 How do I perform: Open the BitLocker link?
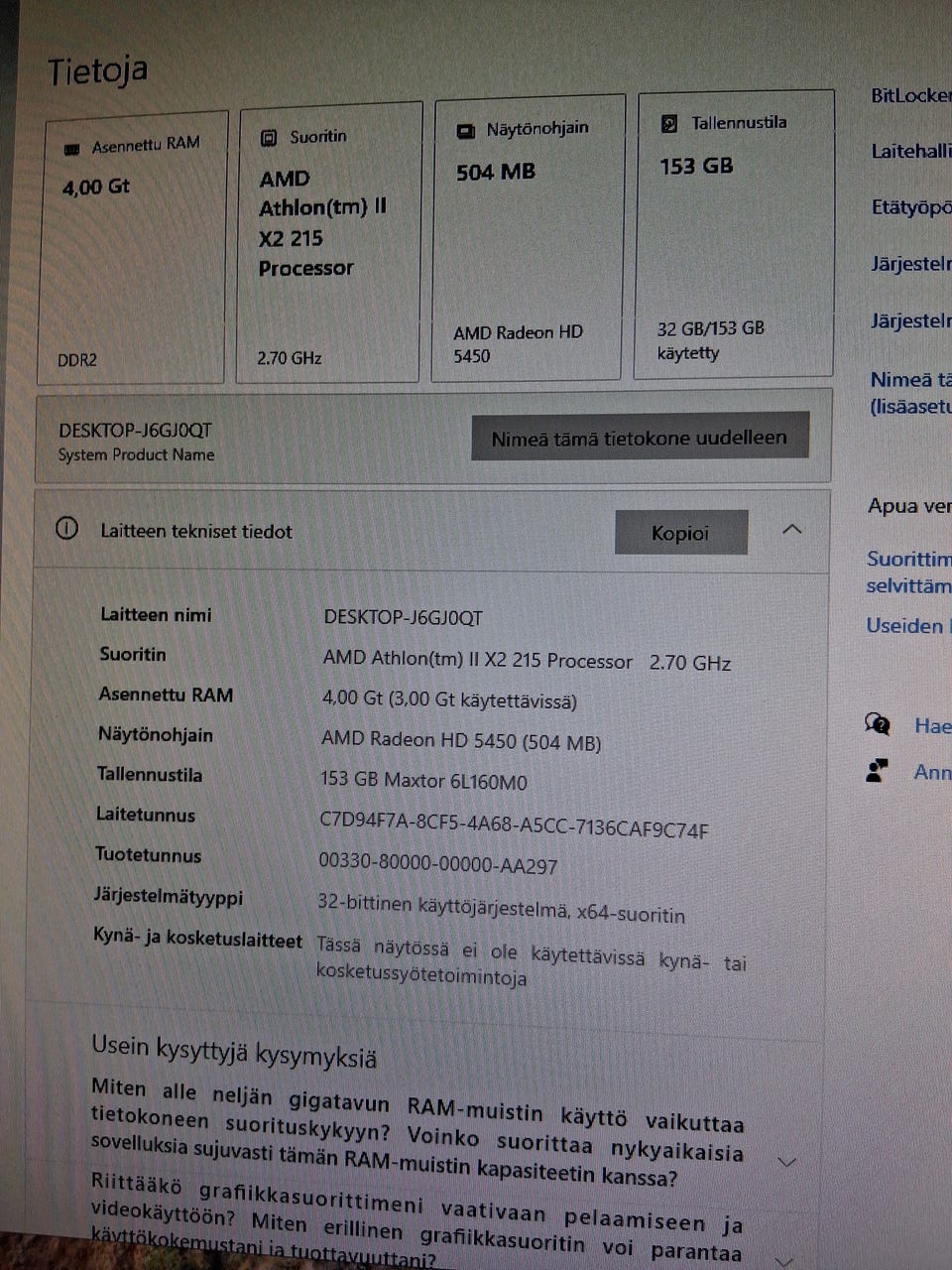pyautogui.click(x=910, y=96)
